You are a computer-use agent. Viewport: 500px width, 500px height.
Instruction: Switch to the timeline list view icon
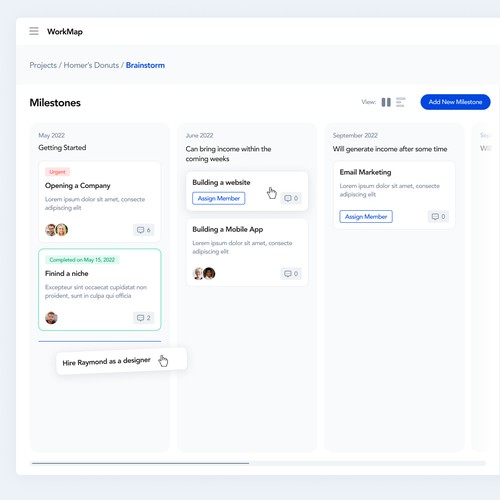pos(400,102)
